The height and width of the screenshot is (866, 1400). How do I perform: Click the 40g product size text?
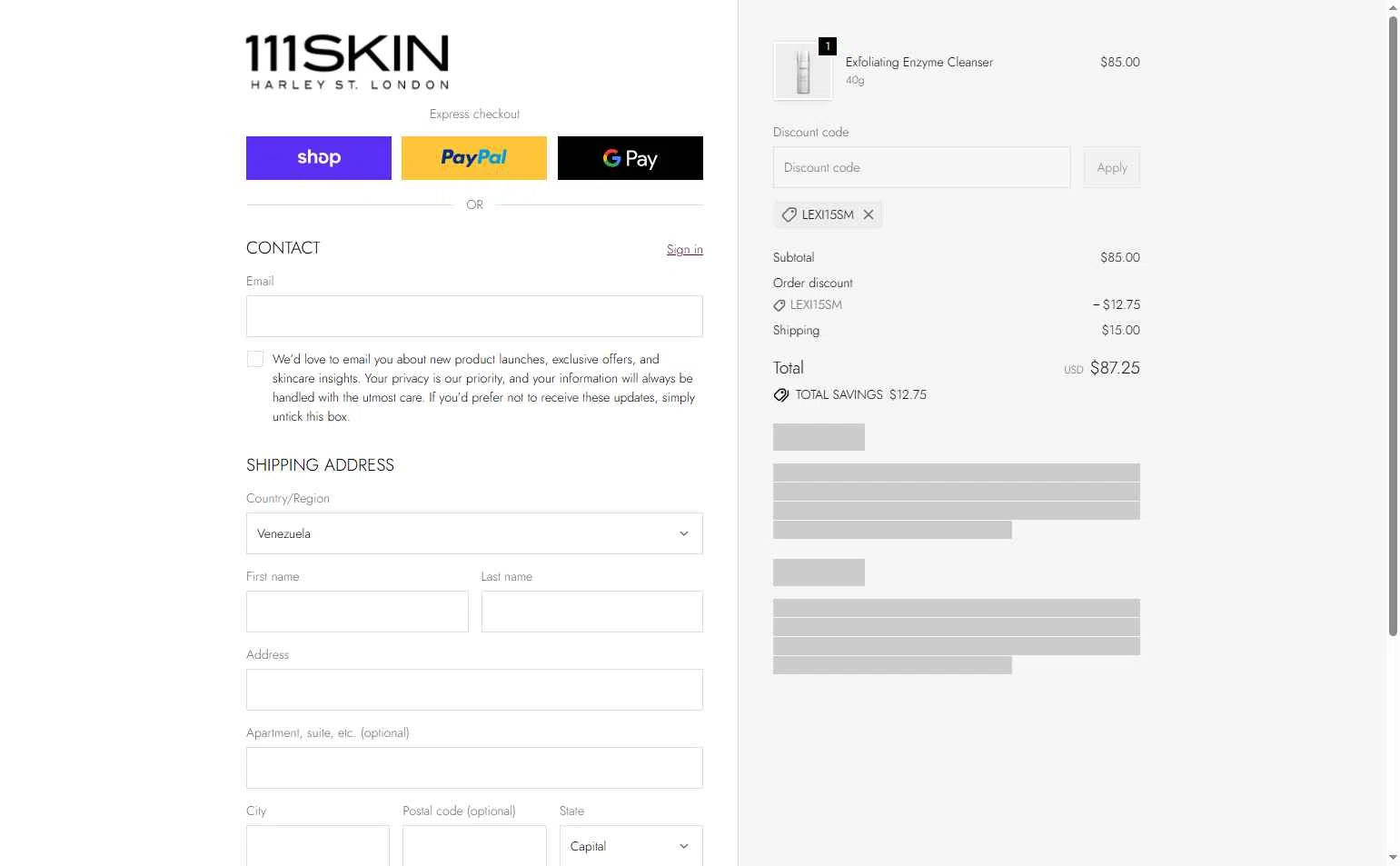855,80
